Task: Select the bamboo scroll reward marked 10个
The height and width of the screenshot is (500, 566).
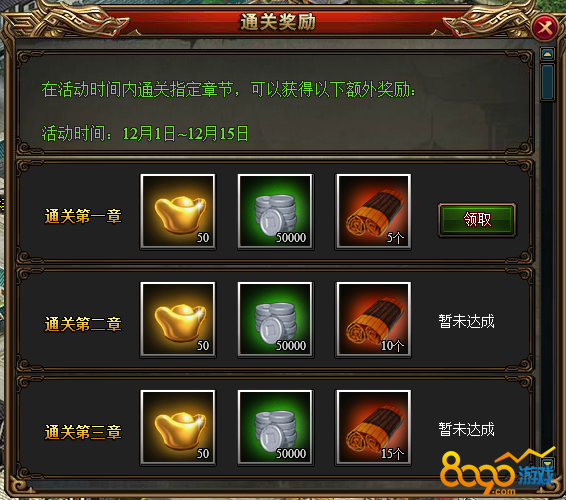Action: coord(373,319)
